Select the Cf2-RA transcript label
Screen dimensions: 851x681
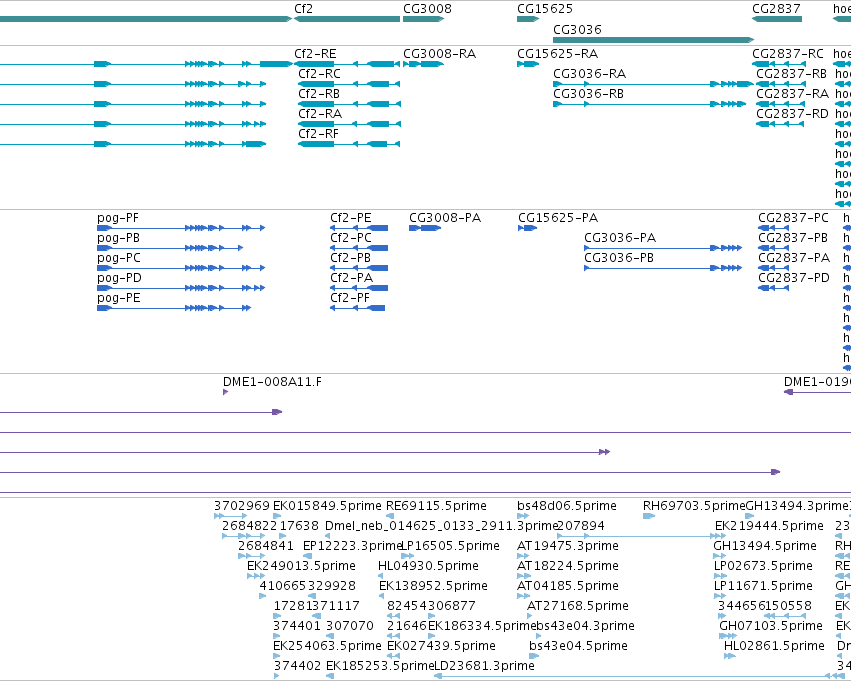(320, 114)
